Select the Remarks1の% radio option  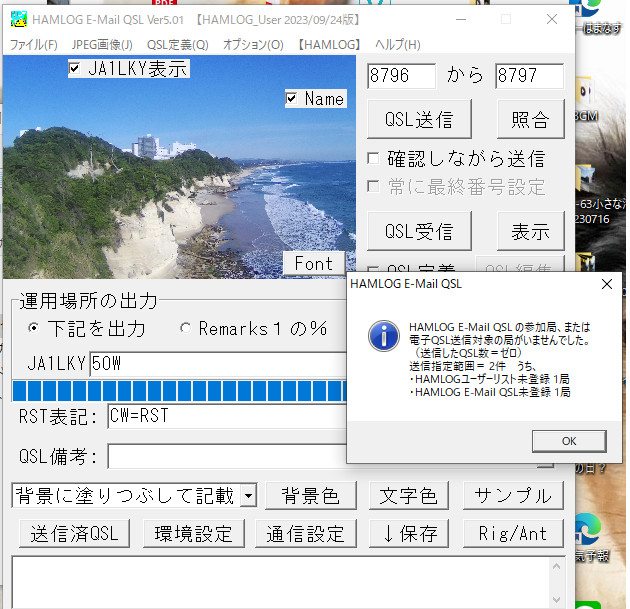point(185,329)
